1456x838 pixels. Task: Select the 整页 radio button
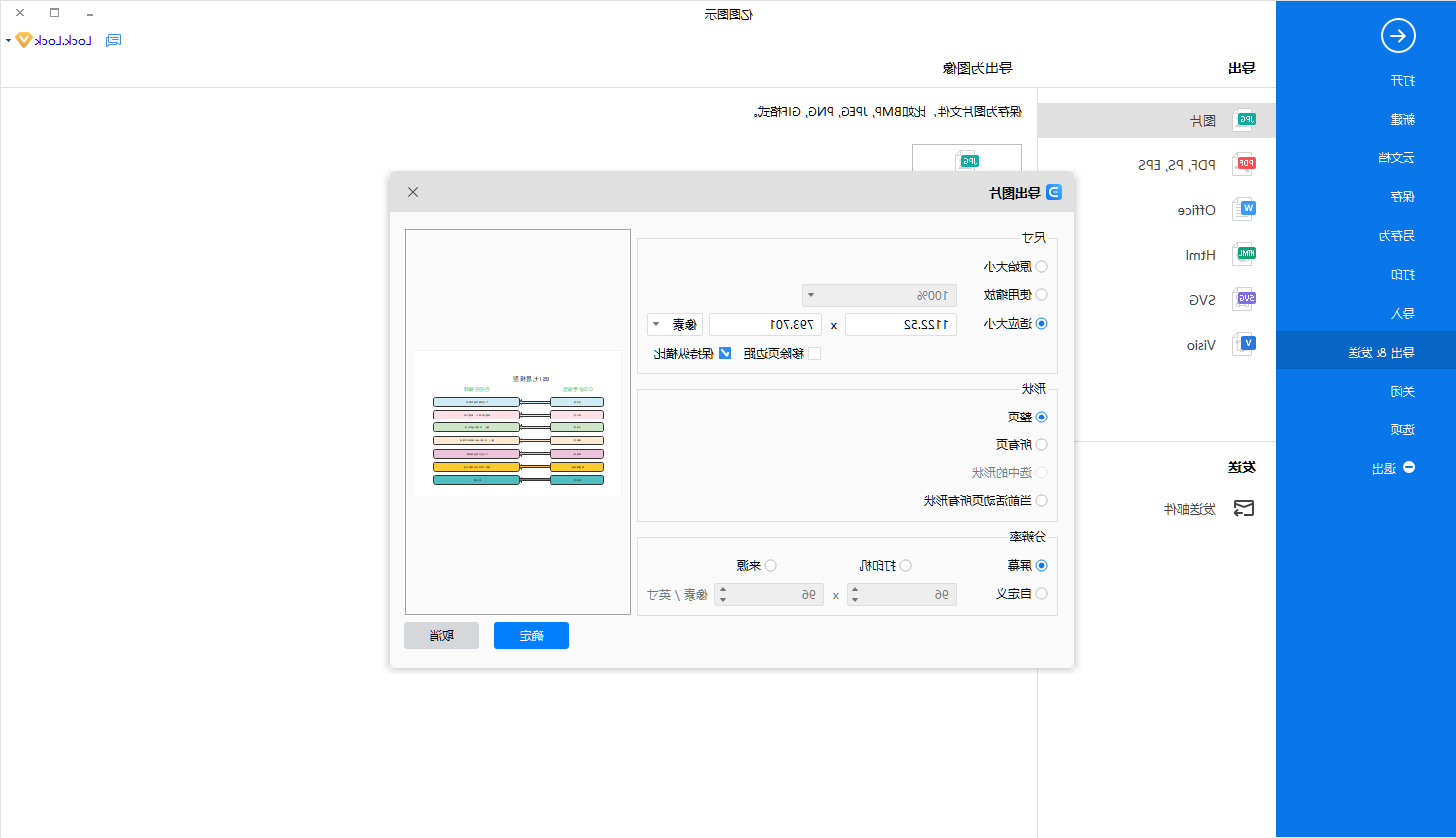[x=1041, y=418]
